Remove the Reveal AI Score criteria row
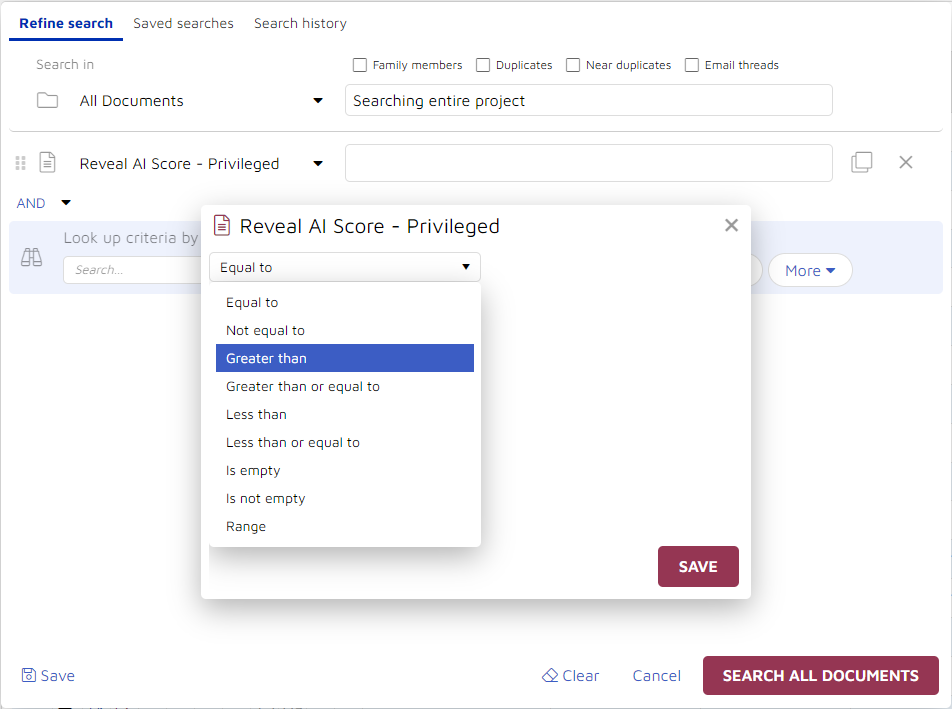This screenshot has width=952, height=709. tap(906, 162)
